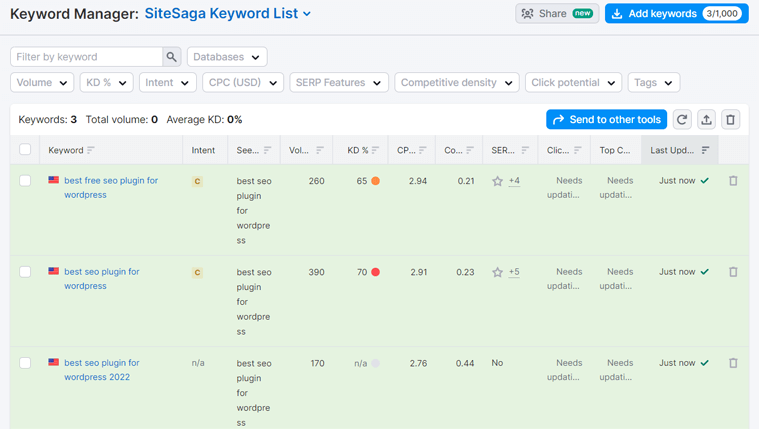Sort by SERP features column icon
The height and width of the screenshot is (429, 759).
point(525,150)
